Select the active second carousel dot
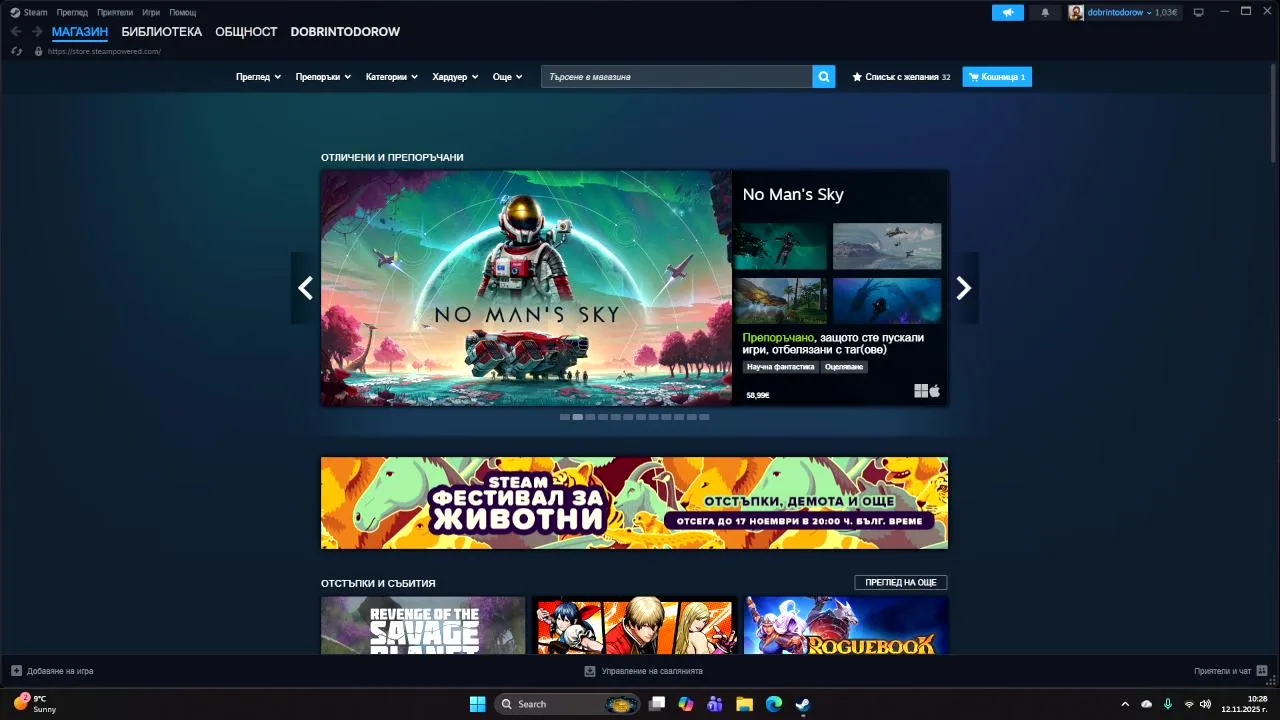Viewport: 1280px width, 720px height. coord(578,417)
